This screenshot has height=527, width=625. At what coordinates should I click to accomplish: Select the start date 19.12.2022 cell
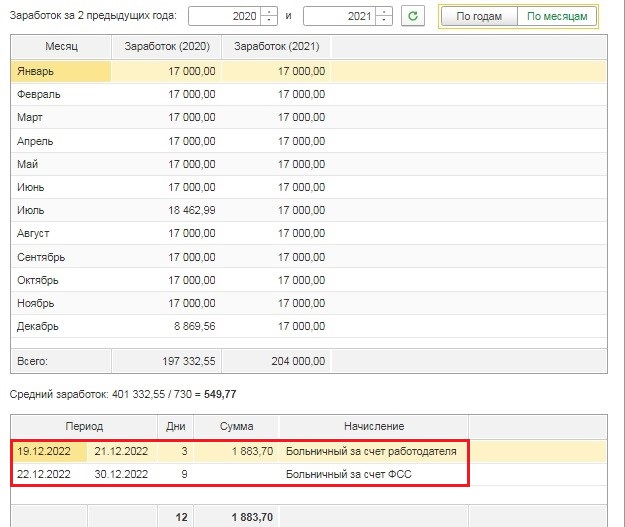[49, 452]
